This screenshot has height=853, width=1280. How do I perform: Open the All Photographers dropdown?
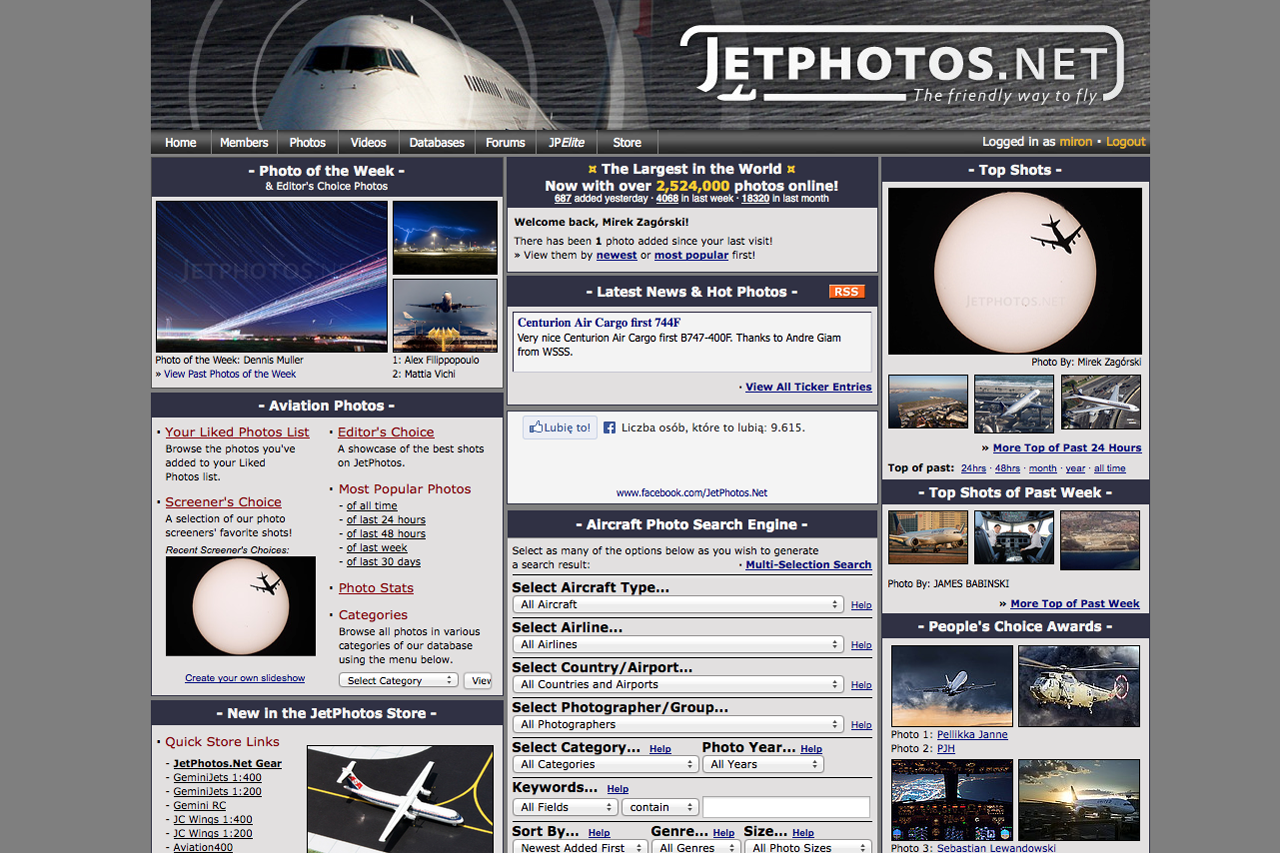(x=678, y=724)
